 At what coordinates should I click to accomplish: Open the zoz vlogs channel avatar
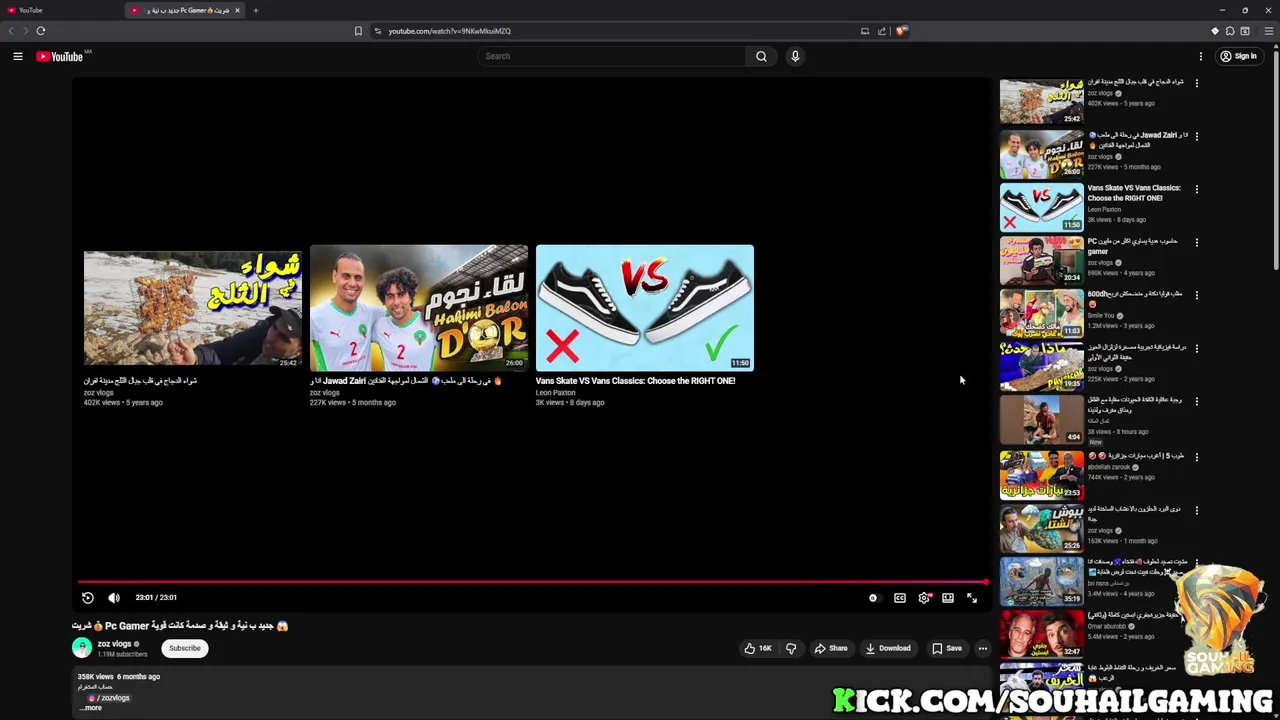coord(82,648)
